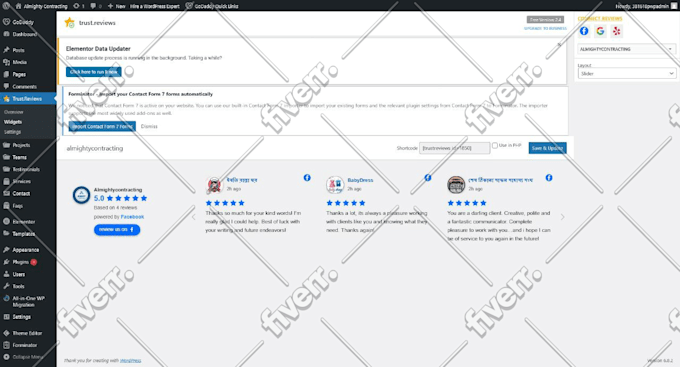The height and width of the screenshot is (367, 680).
Task: Show previous review with left arrow
Action: coord(194,217)
